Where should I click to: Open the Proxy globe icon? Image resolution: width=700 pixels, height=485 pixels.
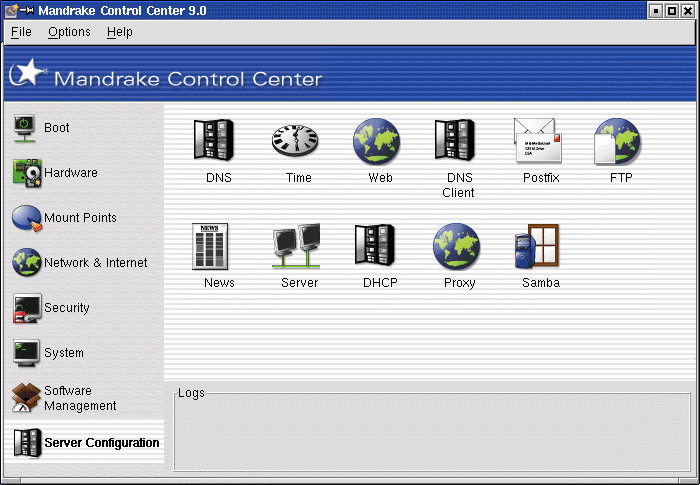tap(456, 247)
